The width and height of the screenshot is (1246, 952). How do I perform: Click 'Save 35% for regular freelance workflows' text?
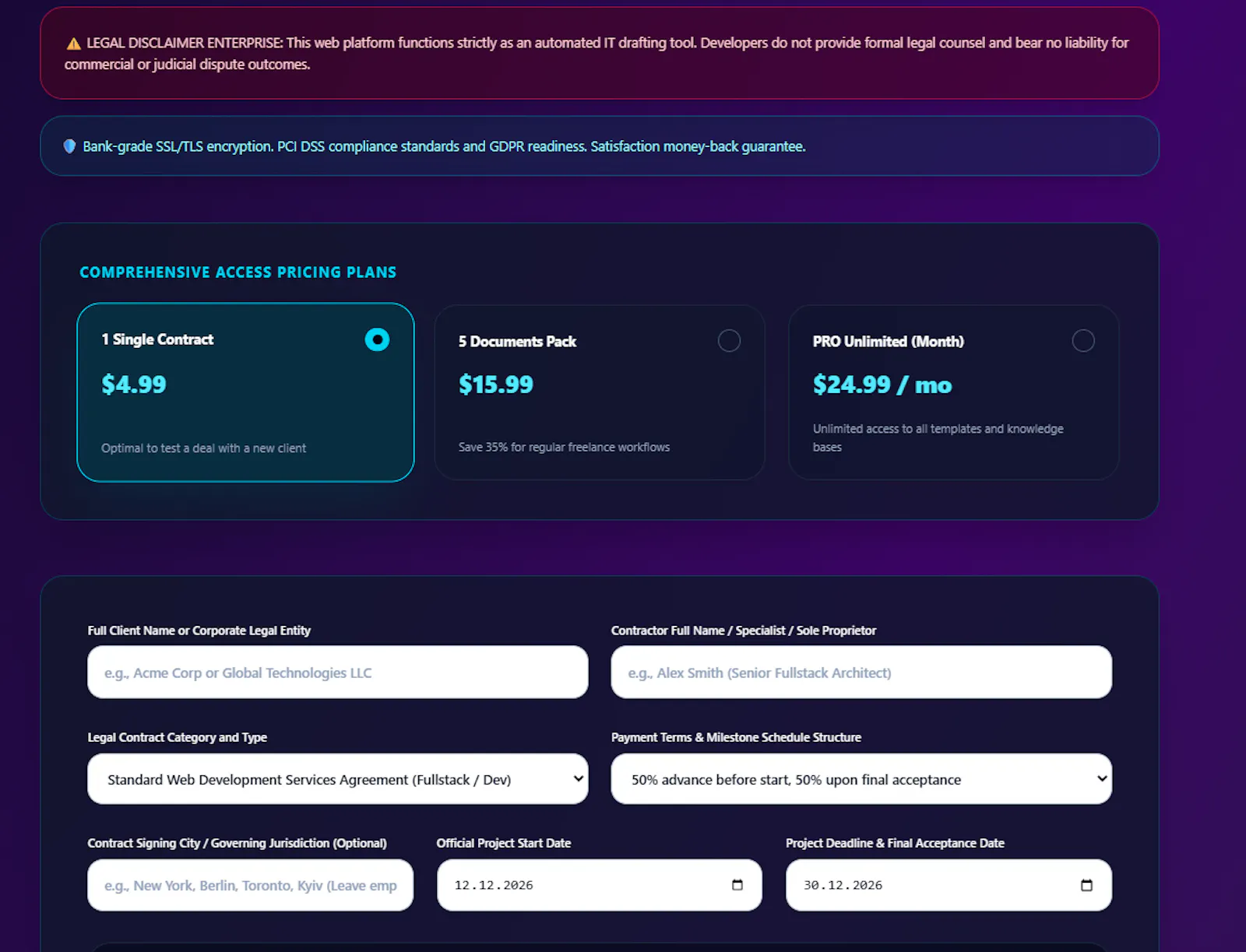click(x=564, y=447)
